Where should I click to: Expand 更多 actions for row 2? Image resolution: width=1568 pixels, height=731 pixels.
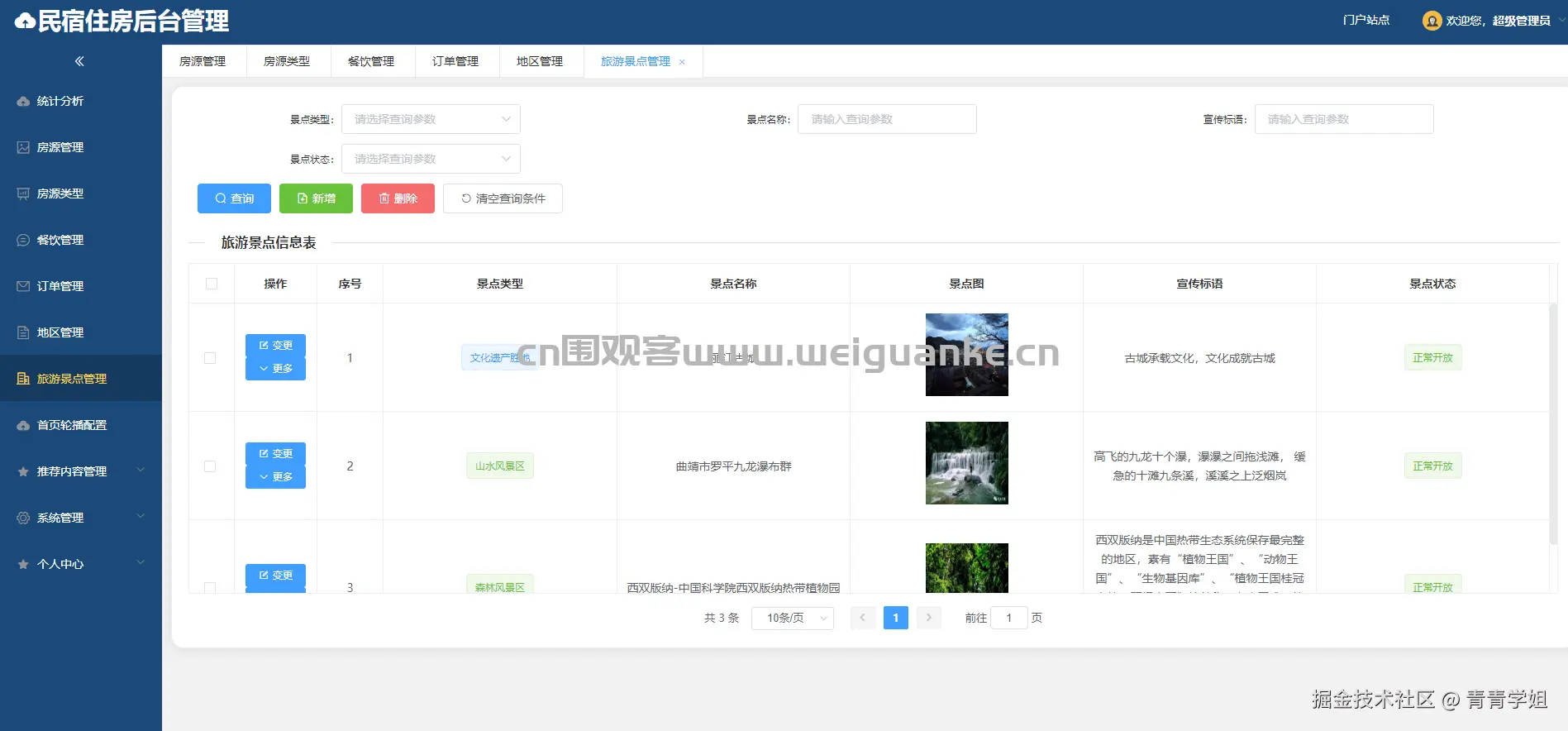pos(275,477)
